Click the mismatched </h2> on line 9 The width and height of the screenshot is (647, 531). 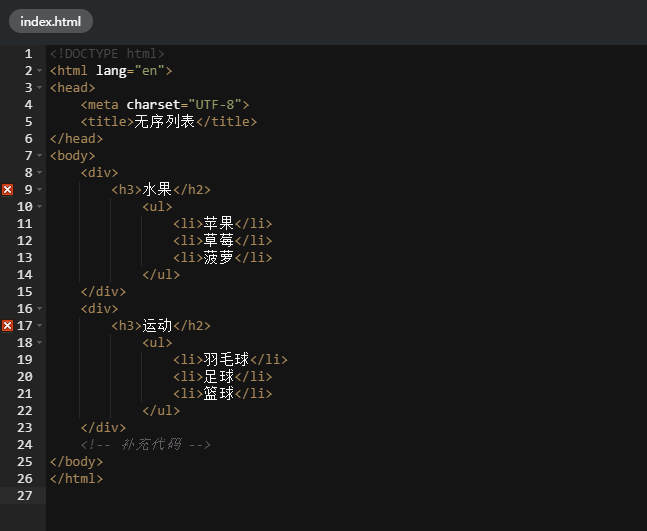click(x=192, y=189)
